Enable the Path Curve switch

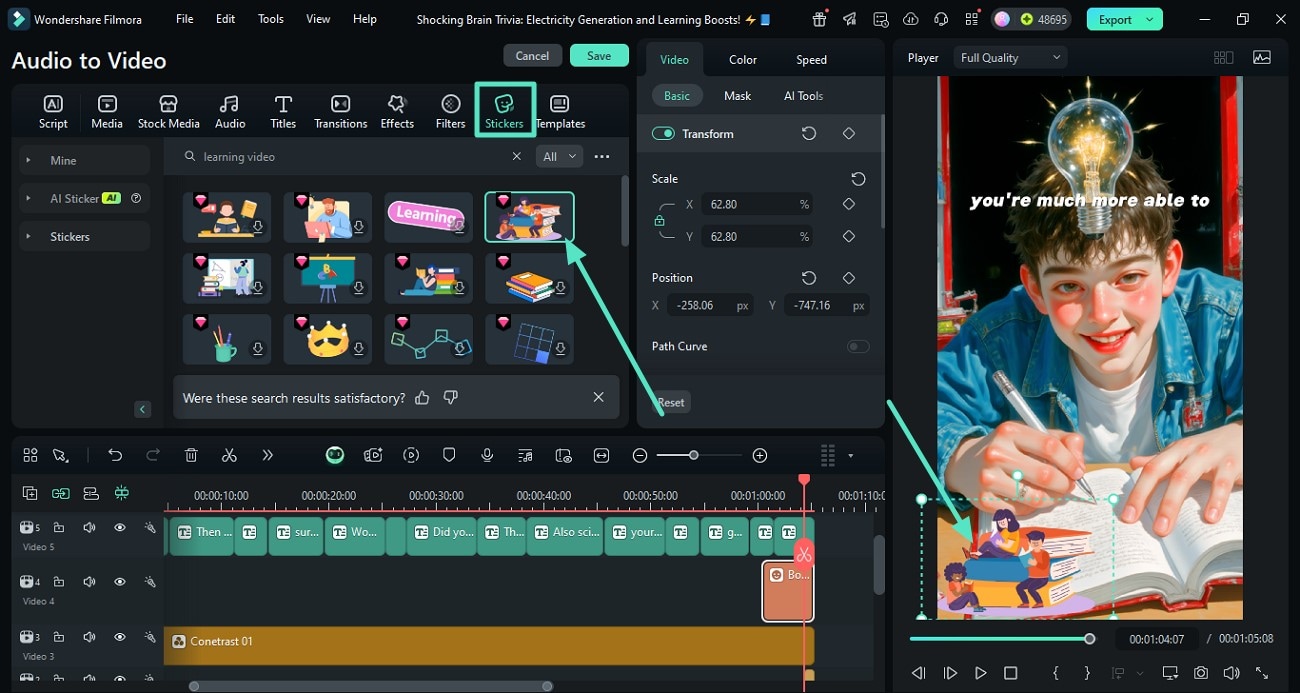[x=857, y=346]
